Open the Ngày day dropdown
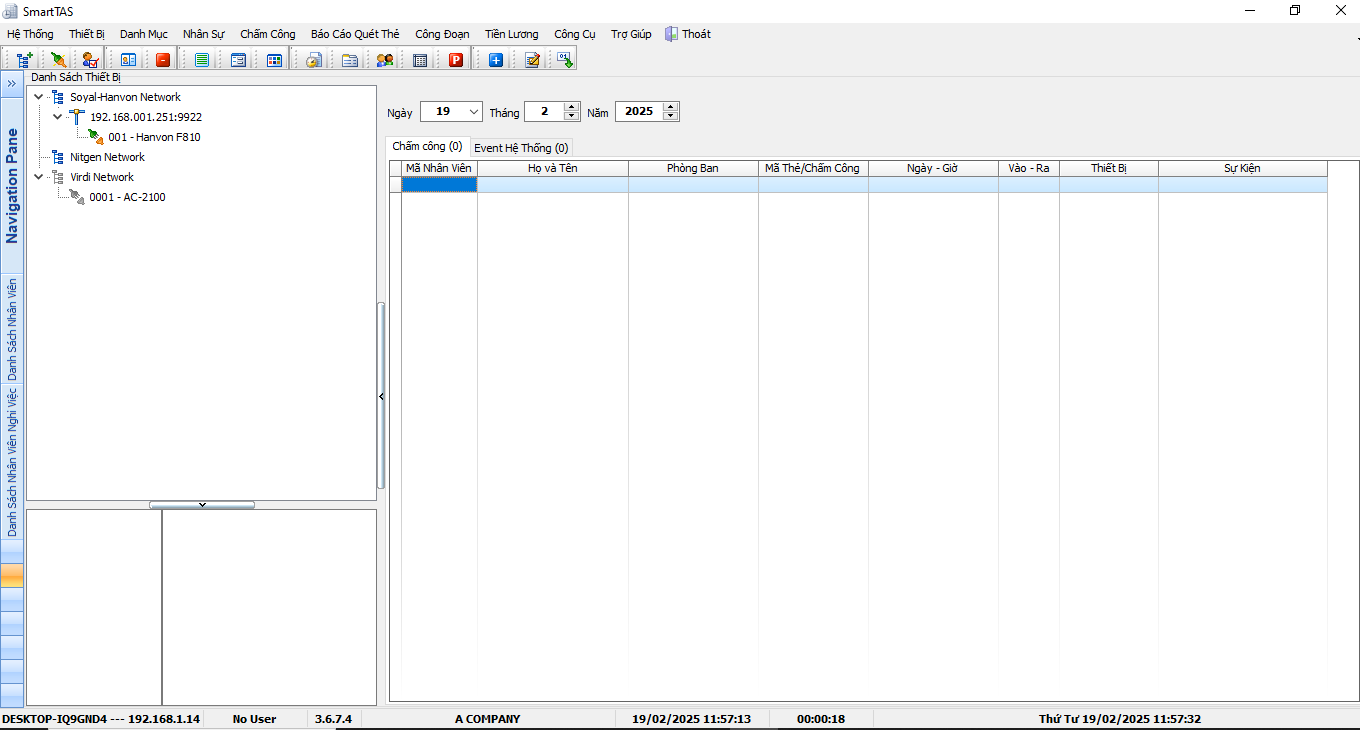The width and height of the screenshot is (1360, 730). click(474, 112)
